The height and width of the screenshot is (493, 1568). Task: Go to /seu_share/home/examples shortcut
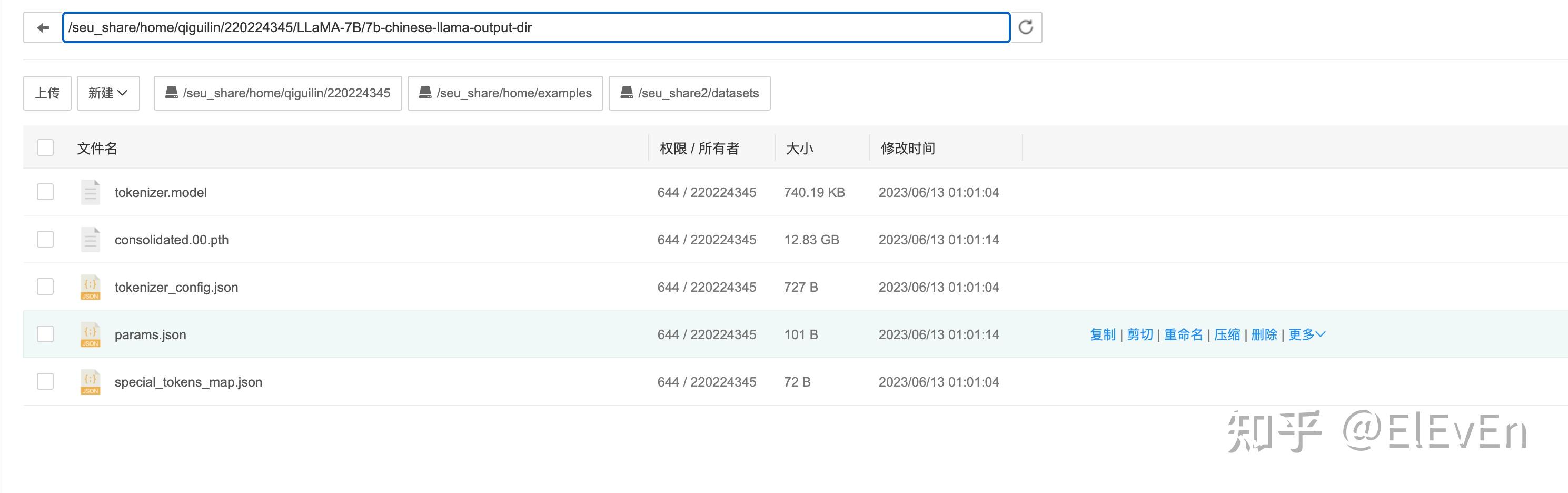(x=505, y=93)
